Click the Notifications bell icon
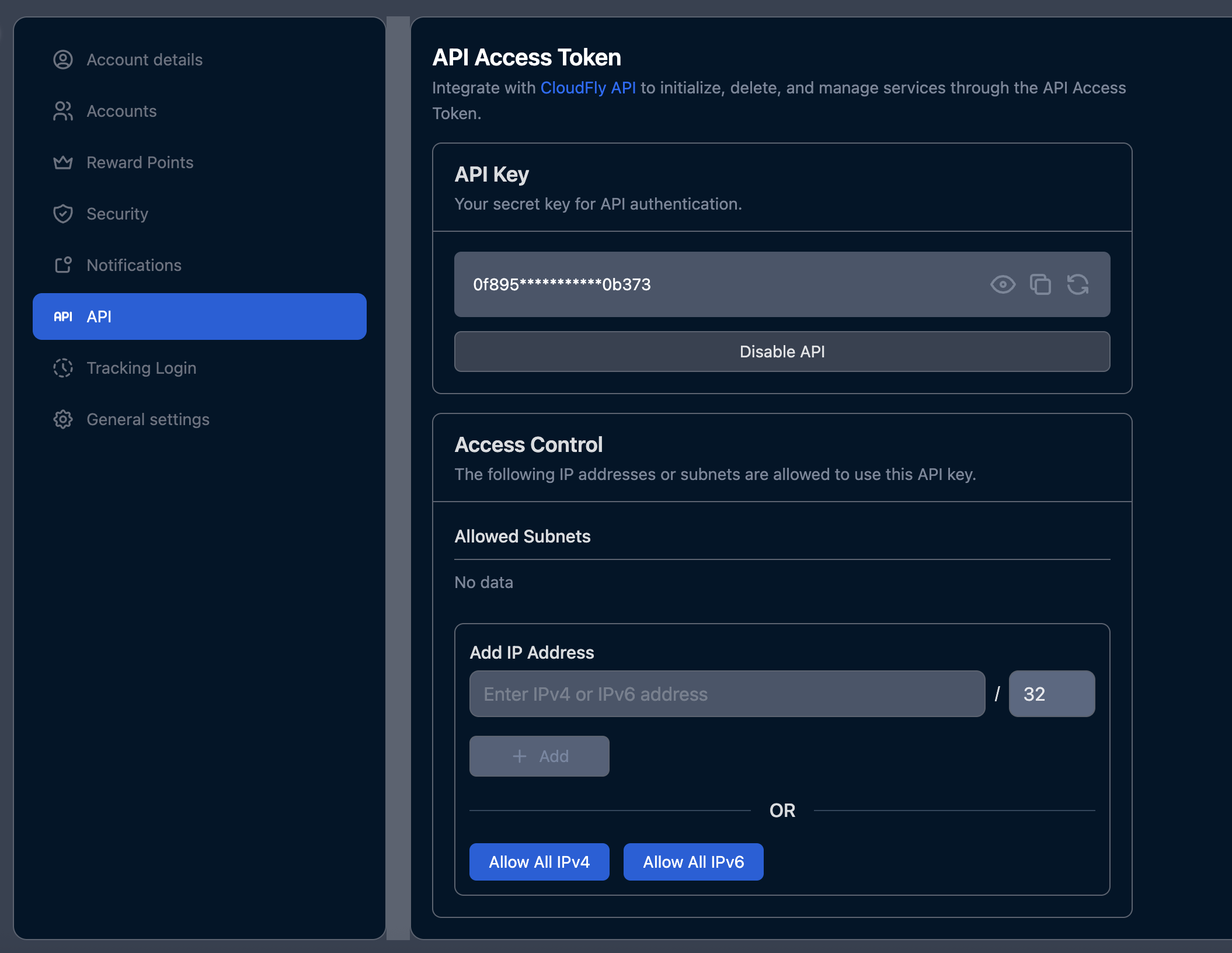The image size is (1232, 953). (63, 265)
